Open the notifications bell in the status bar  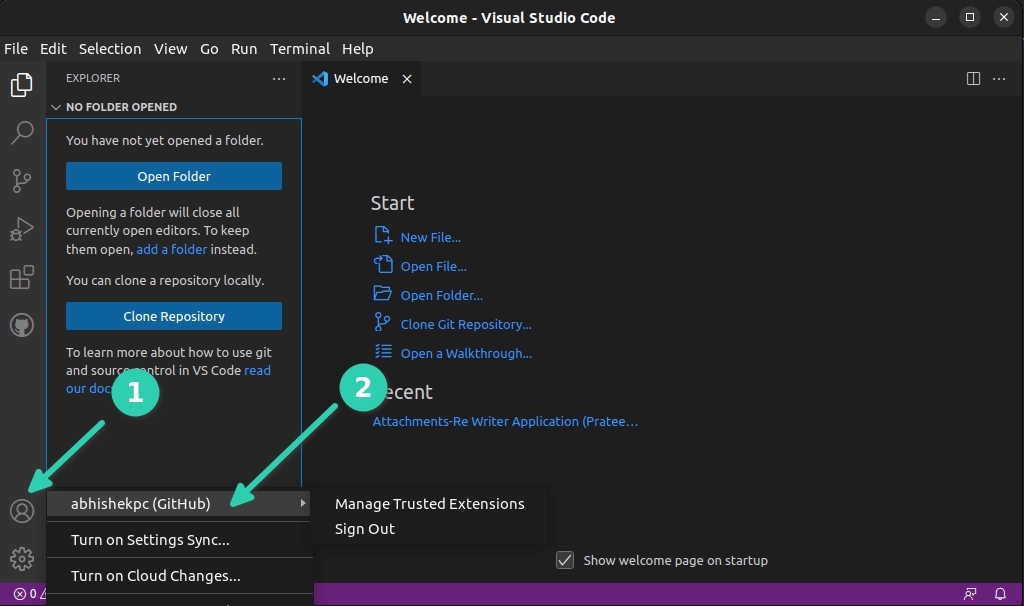pos(999,593)
